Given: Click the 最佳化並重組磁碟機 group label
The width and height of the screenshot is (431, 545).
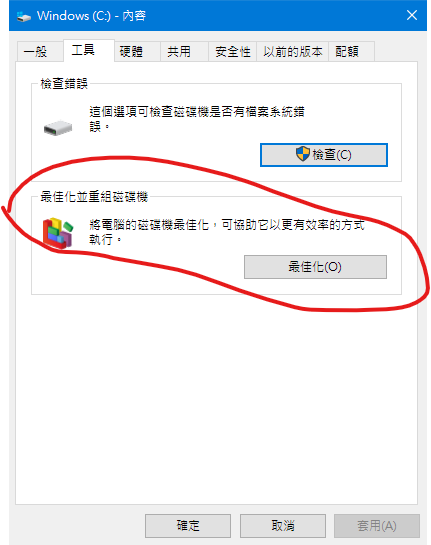Looking at the screenshot, I should coord(94,197).
